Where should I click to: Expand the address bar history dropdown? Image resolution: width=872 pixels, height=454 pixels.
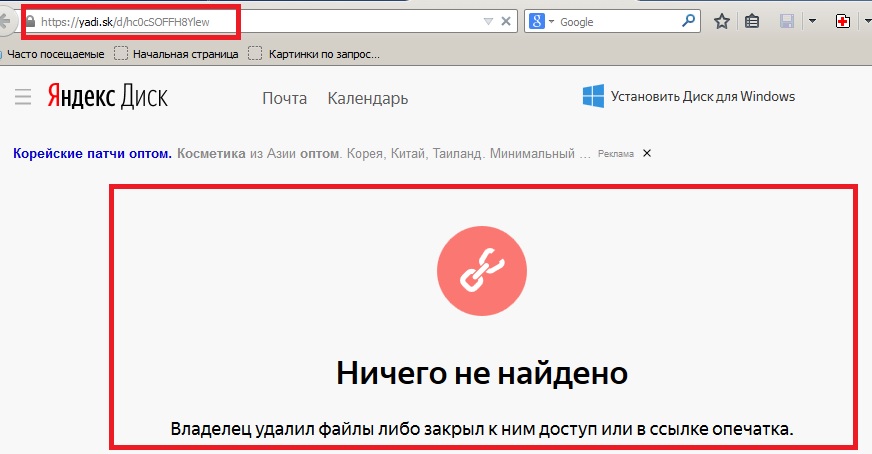tap(488, 21)
